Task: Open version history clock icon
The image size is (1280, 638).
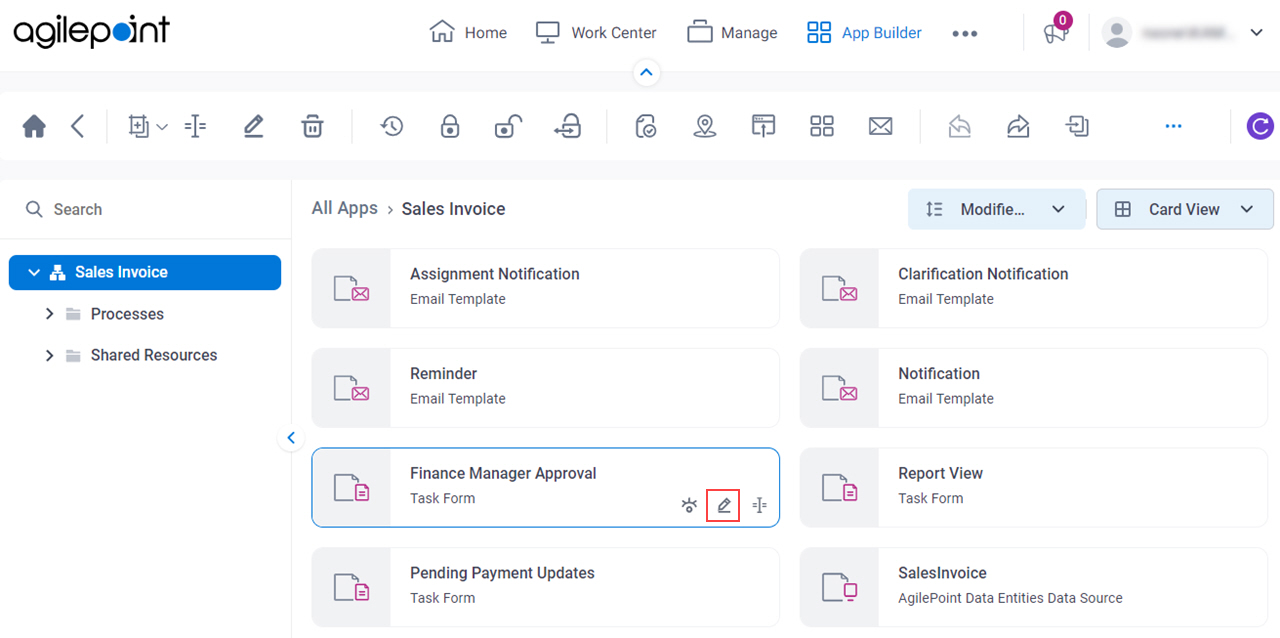Action: point(391,126)
